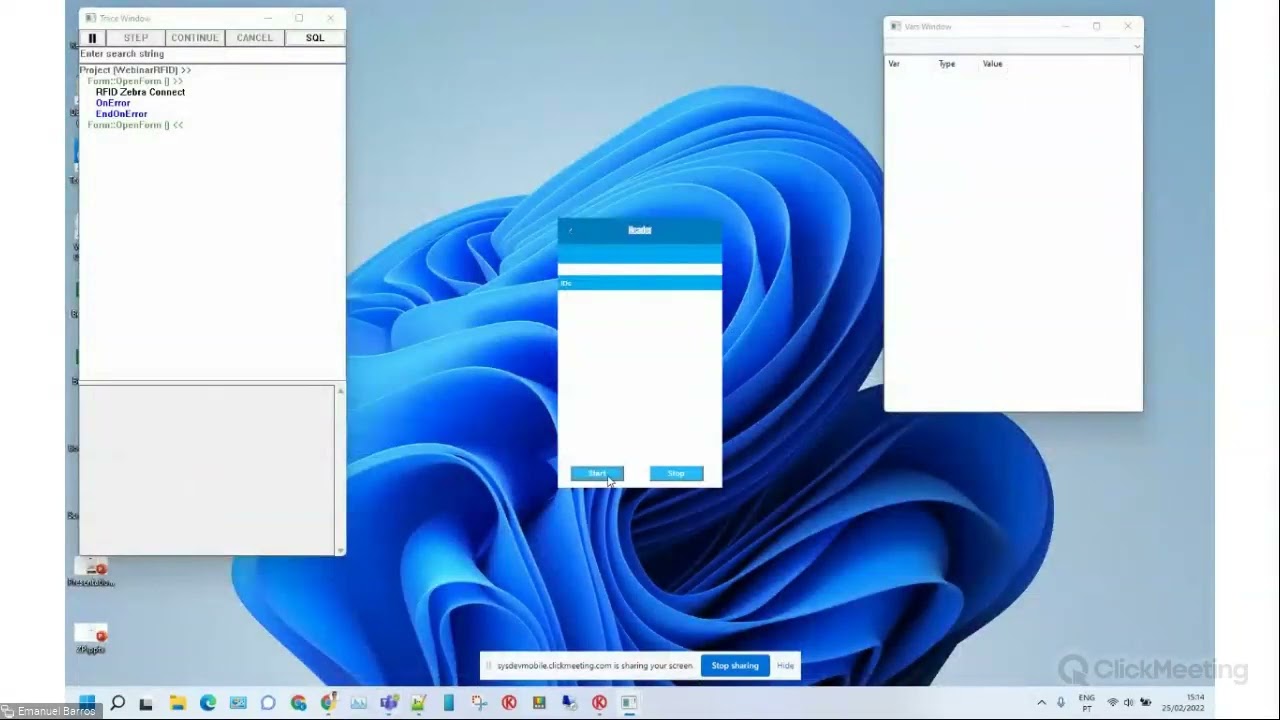Open Task View from the taskbar
Viewport: 1280px width, 720px height.
[147, 702]
